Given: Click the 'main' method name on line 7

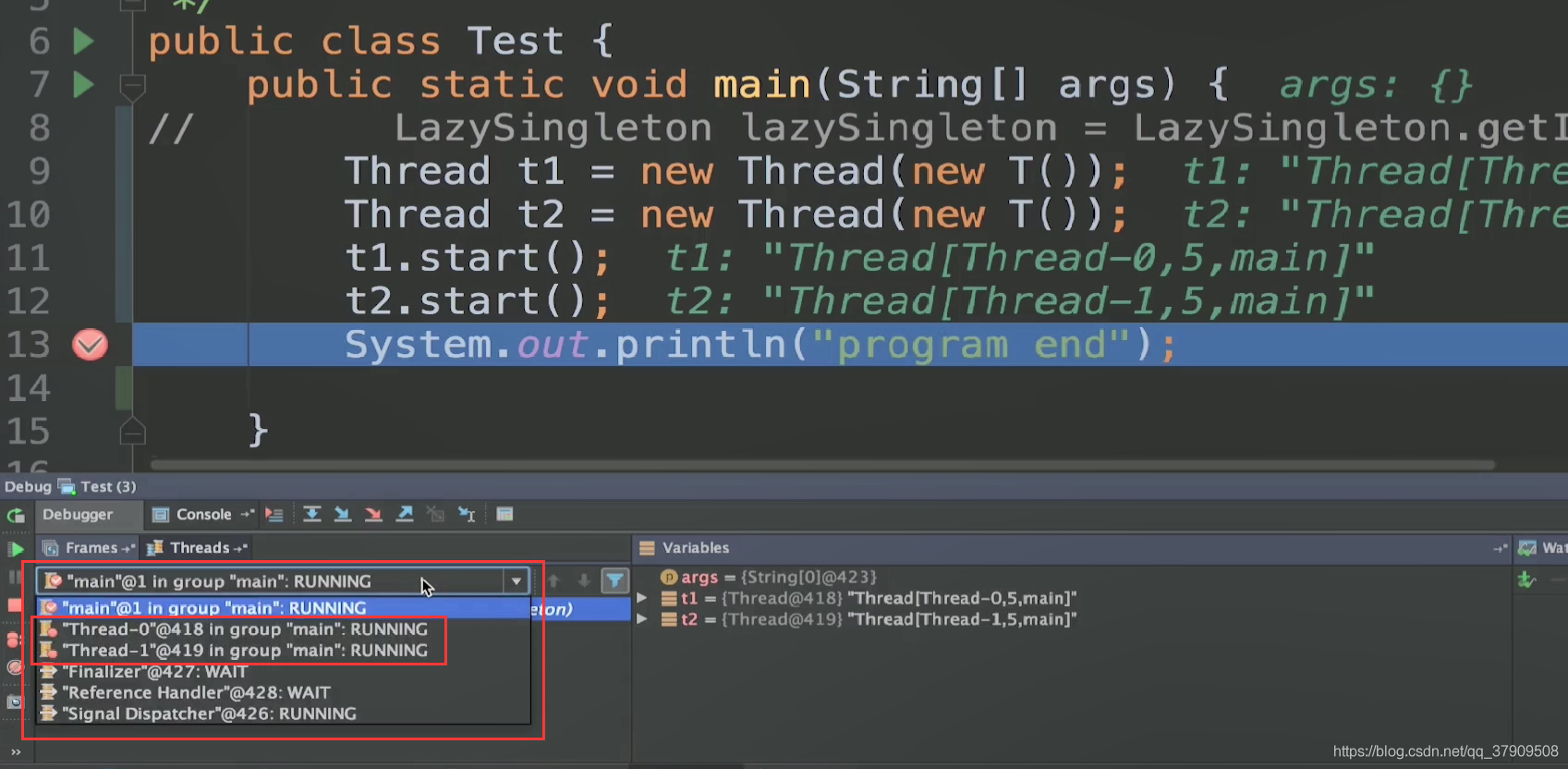Looking at the screenshot, I should pos(762,85).
